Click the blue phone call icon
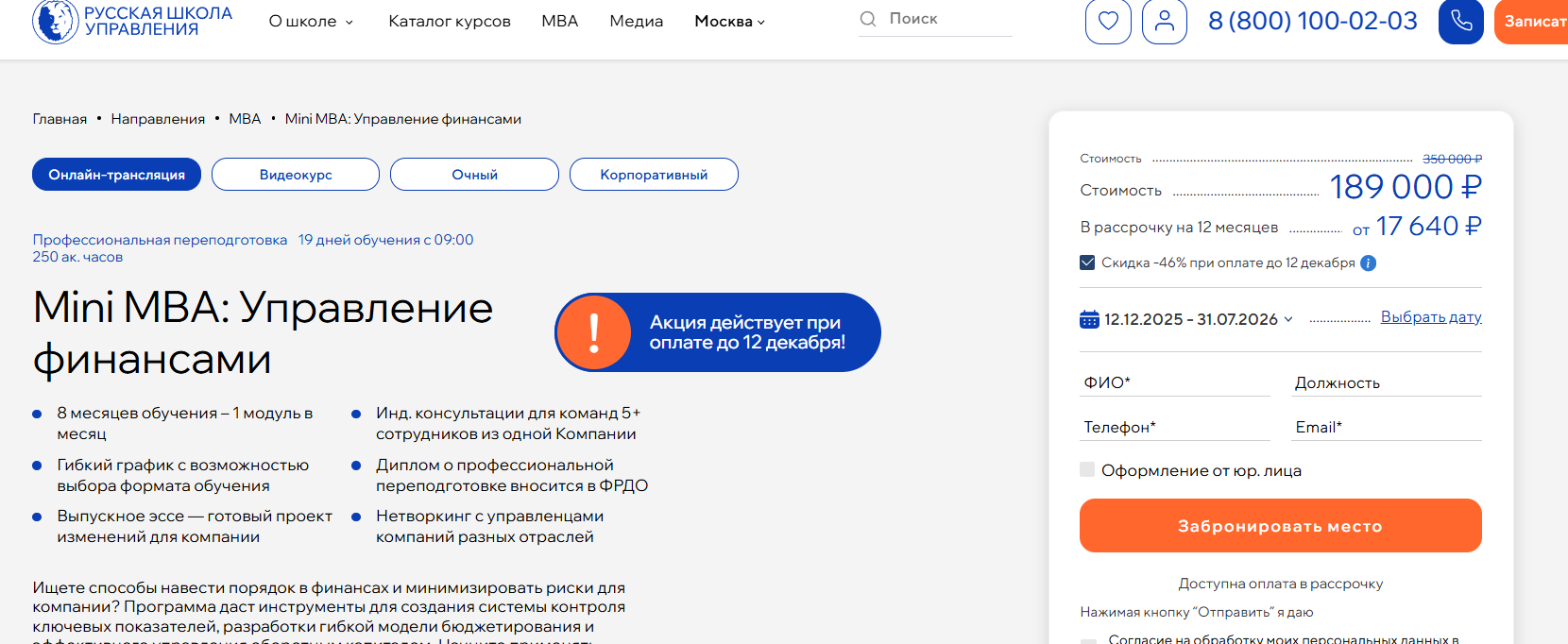This screenshot has height=644, width=1568. [x=1460, y=21]
